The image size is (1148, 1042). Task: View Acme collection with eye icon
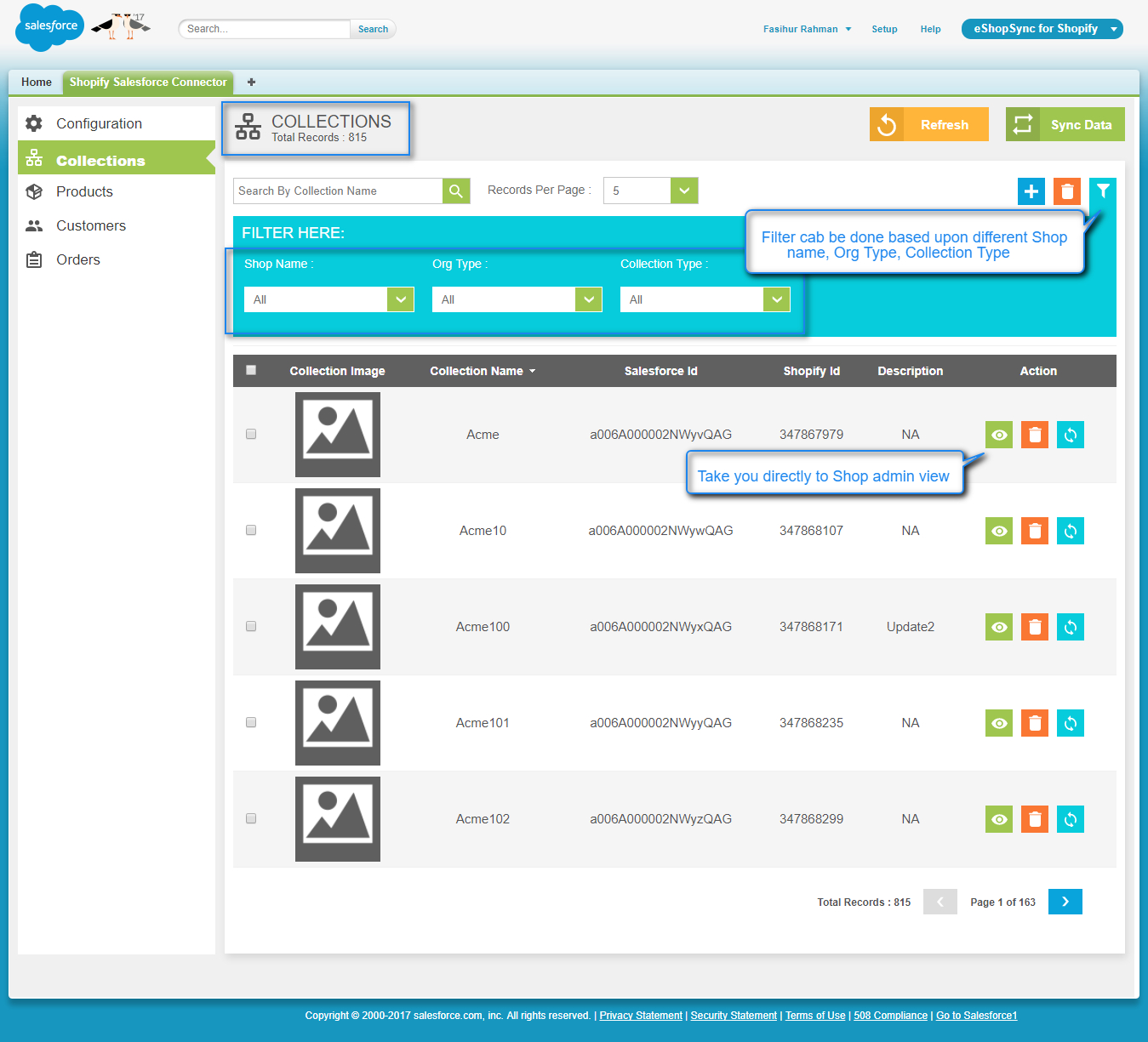point(999,435)
